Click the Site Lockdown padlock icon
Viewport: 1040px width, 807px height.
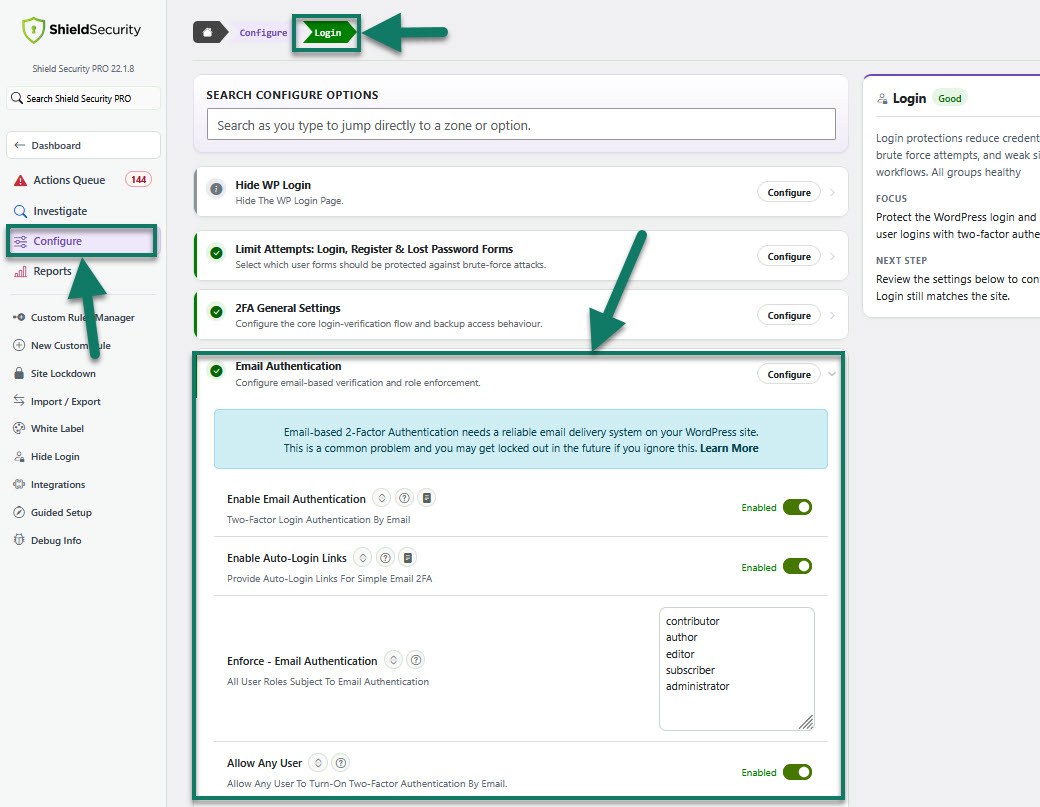pos(19,373)
